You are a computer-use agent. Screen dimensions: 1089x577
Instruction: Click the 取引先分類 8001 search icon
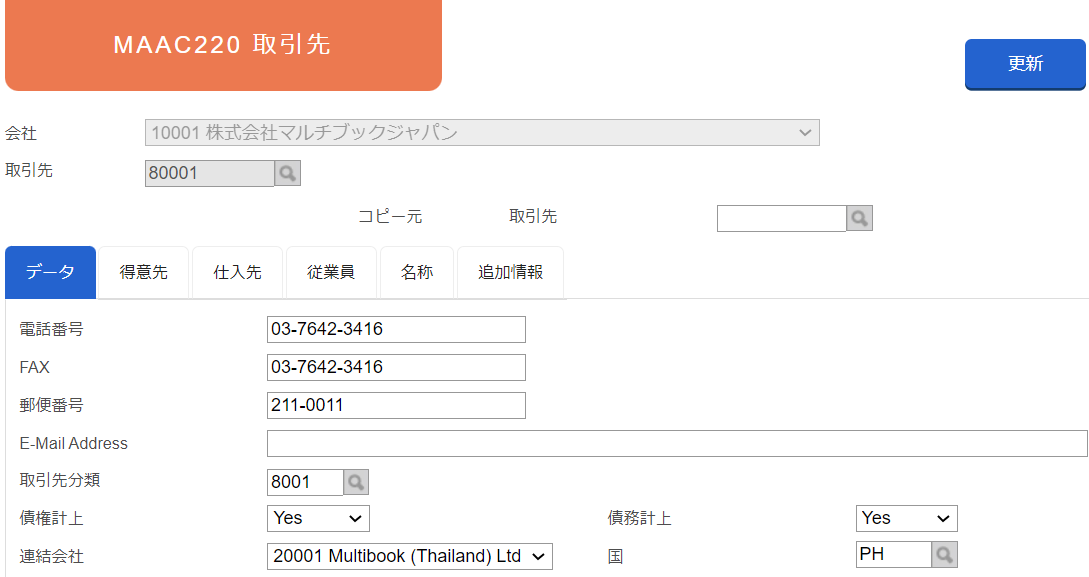point(356,482)
